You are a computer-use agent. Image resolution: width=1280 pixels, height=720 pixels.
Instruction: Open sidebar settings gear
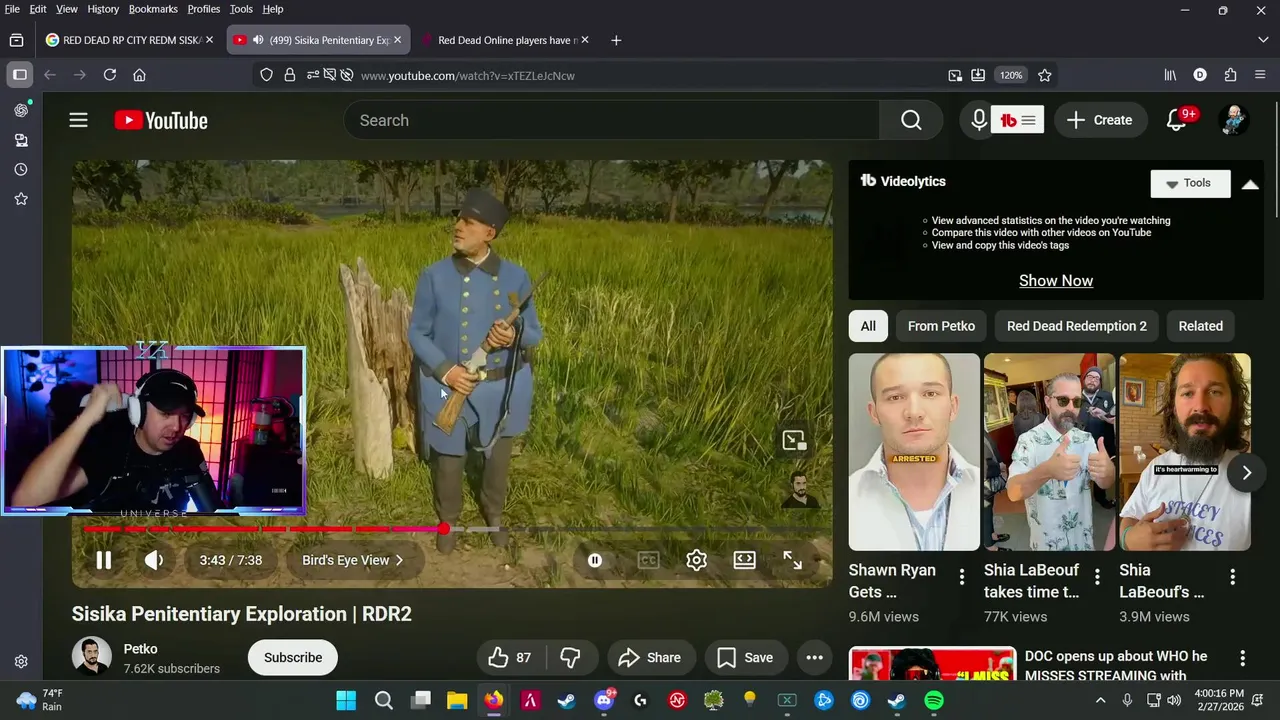point(21,661)
